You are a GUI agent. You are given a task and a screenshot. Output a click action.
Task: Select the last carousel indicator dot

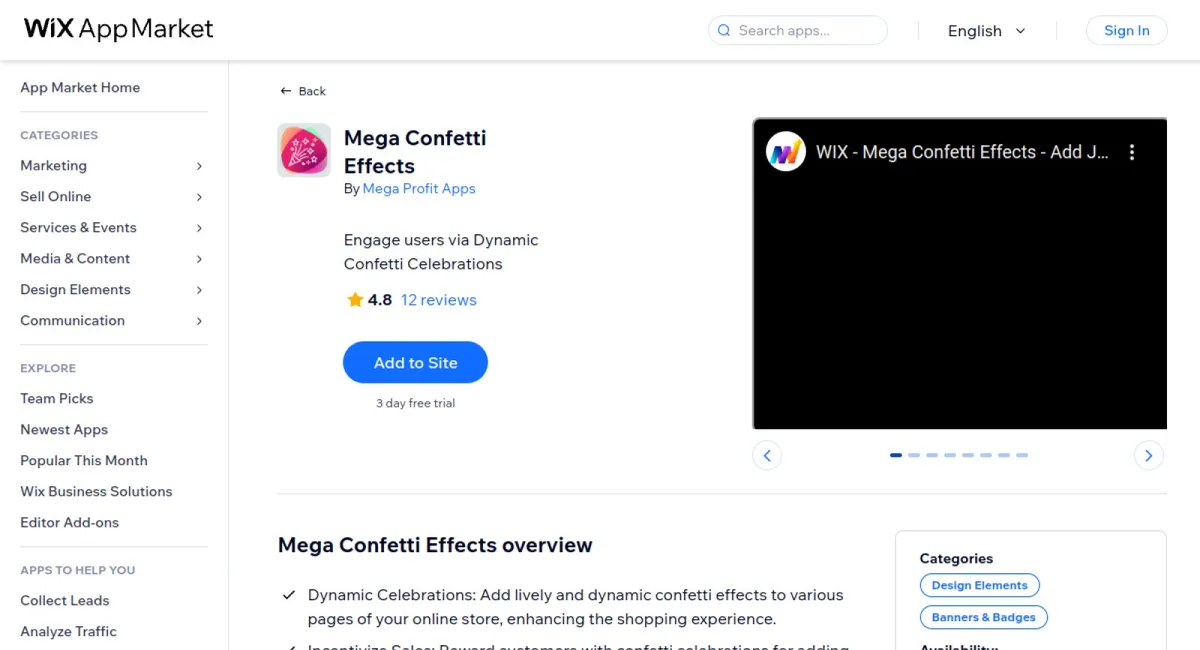[x=1022, y=455]
